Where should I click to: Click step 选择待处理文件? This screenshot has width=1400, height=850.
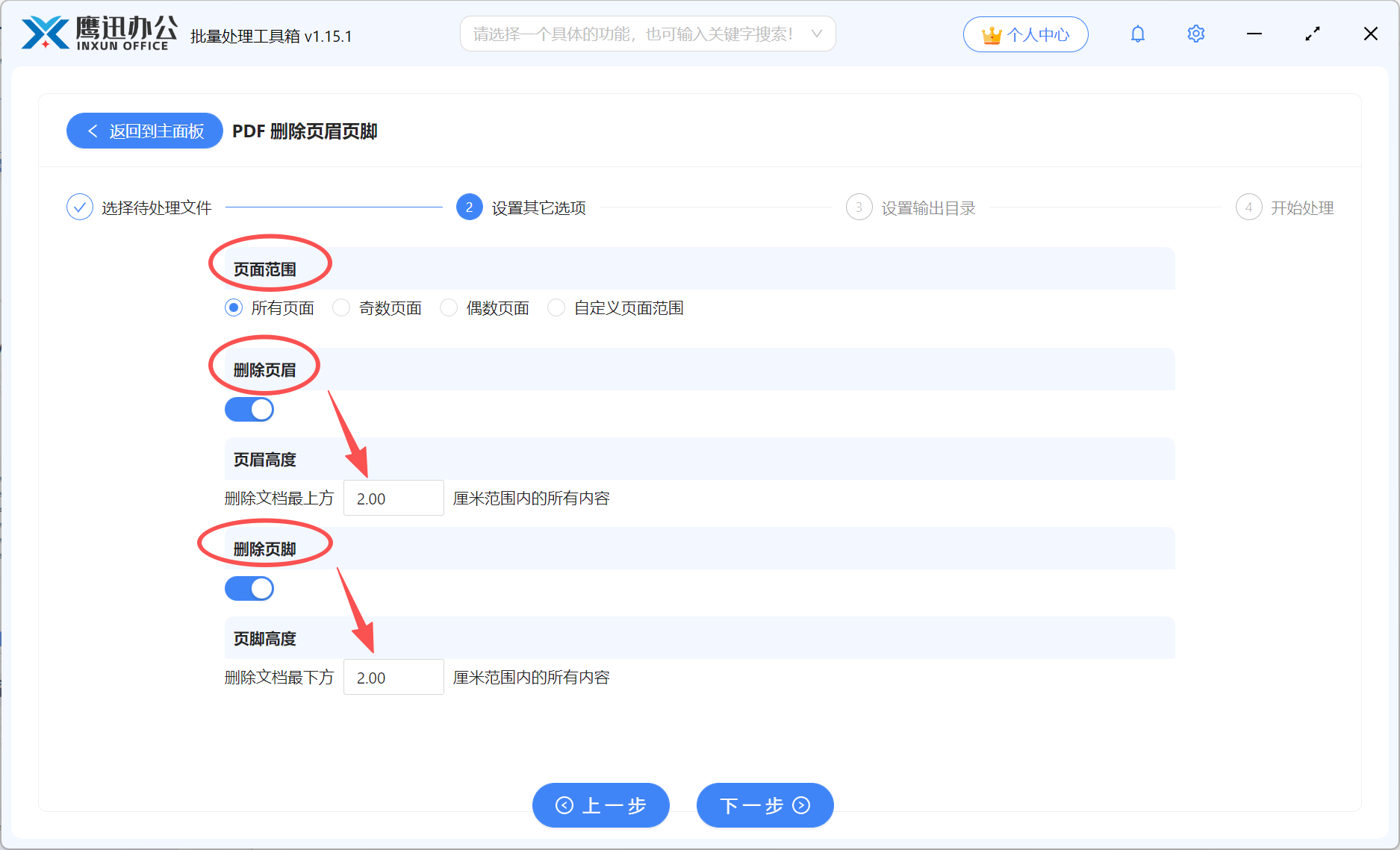point(140,207)
